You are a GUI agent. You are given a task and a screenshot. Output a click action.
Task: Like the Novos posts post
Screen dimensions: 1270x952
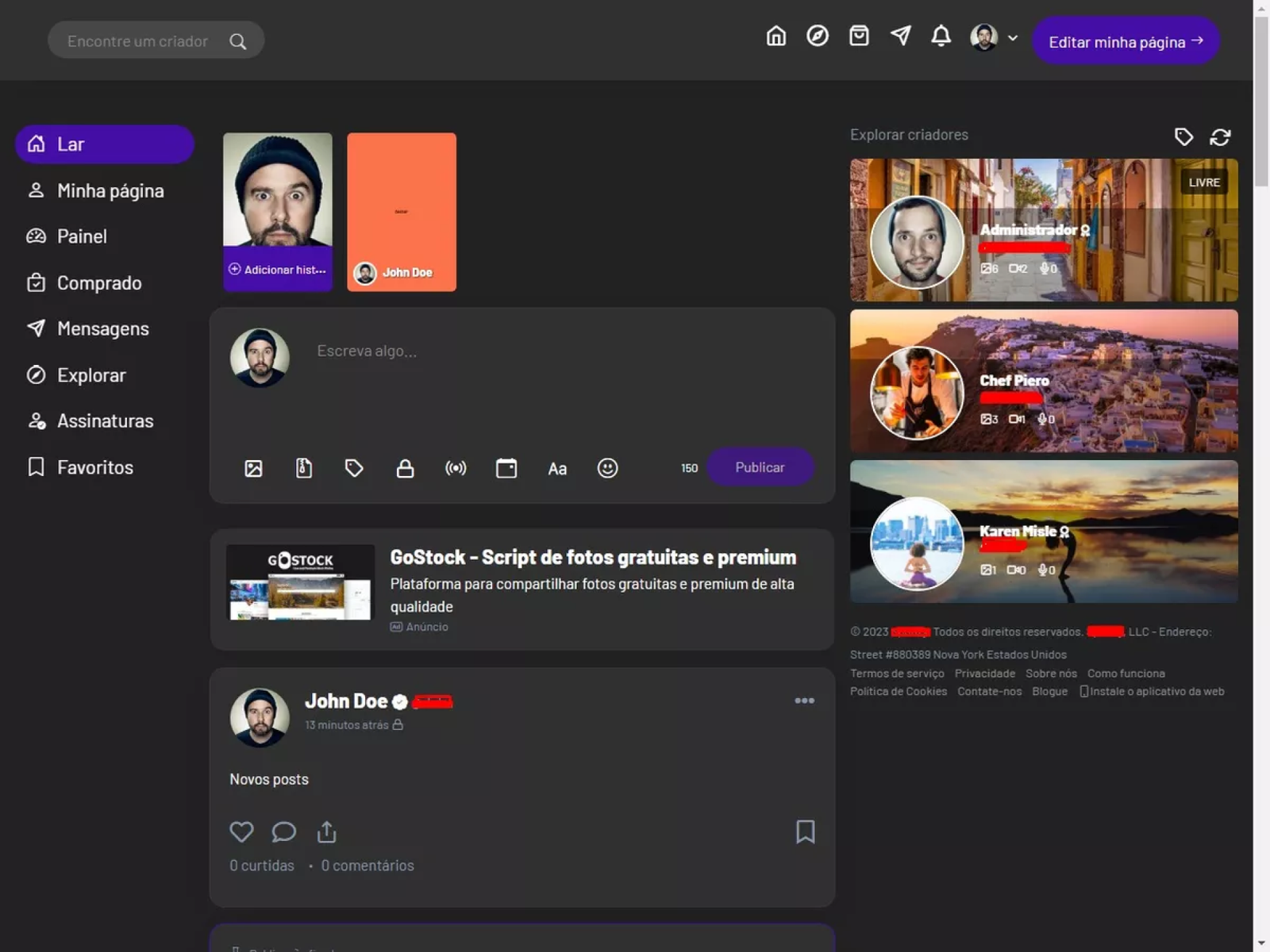pos(241,831)
